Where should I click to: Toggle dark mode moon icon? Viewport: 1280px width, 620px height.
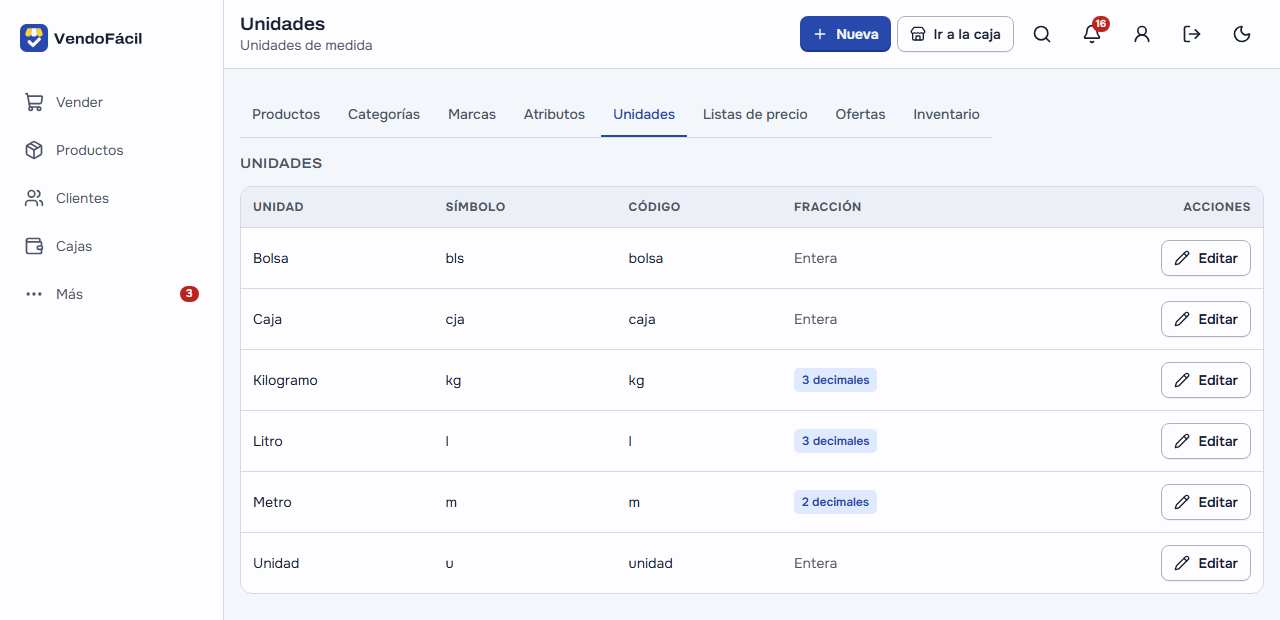click(1242, 34)
